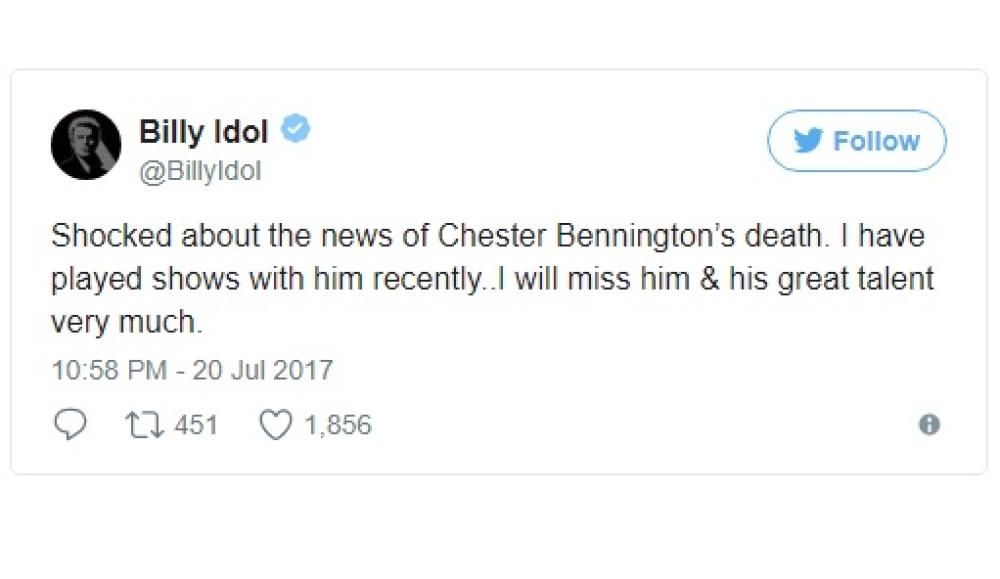
Task: Click the reply speech bubble icon
Action: pos(69,425)
